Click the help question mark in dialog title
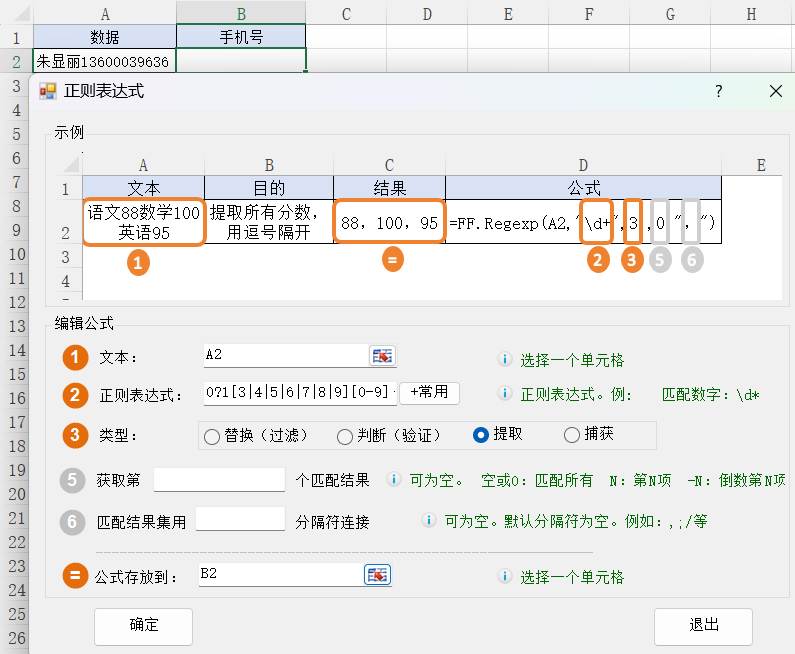The width and height of the screenshot is (795, 654). pos(718,91)
